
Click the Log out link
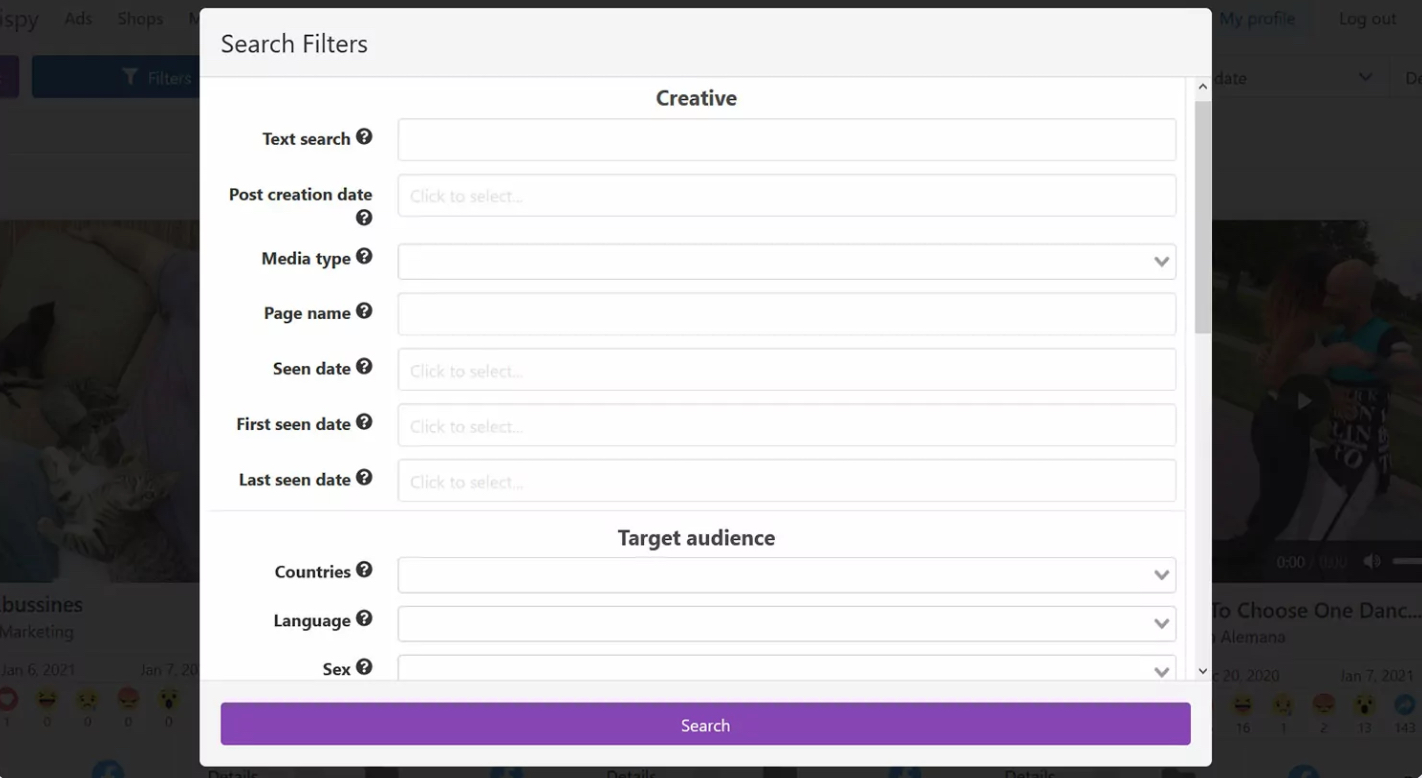(1366, 18)
